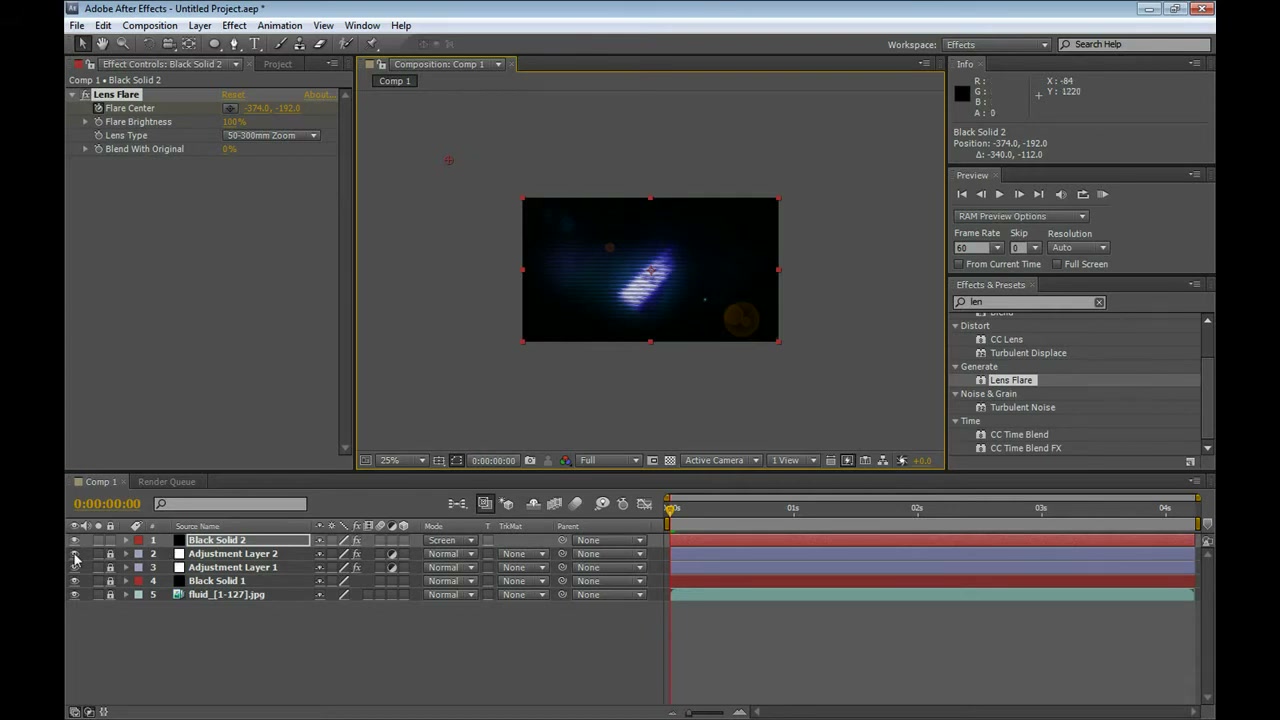Select the Ellipse shape tool
Screen dimensions: 1280x720
(214, 44)
